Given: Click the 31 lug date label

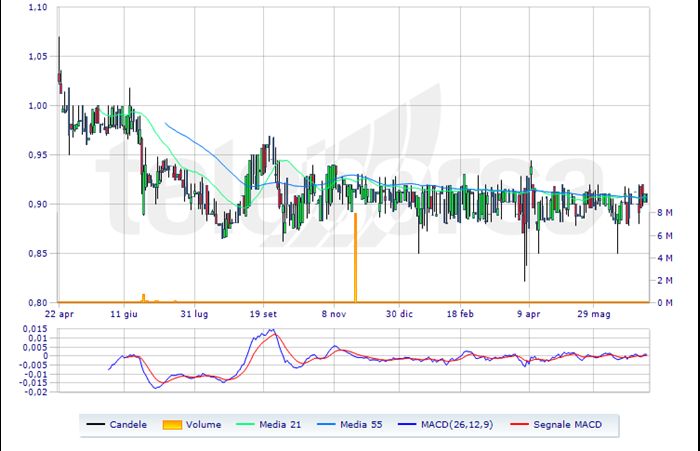Looking at the screenshot, I should 194,314.
